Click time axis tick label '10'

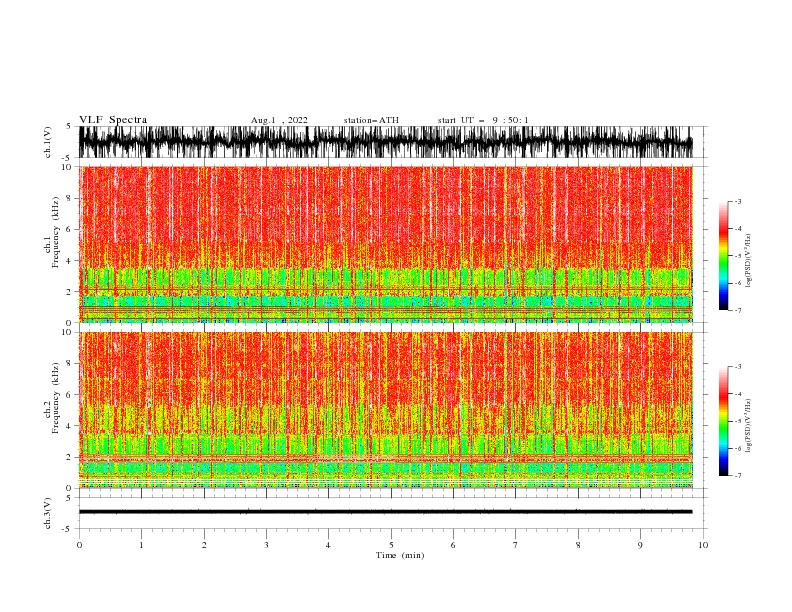pyautogui.click(x=703, y=545)
